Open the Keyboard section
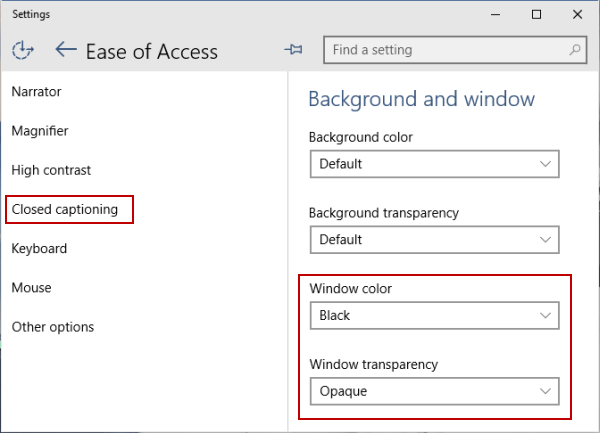This screenshot has width=600, height=433. pos(39,249)
